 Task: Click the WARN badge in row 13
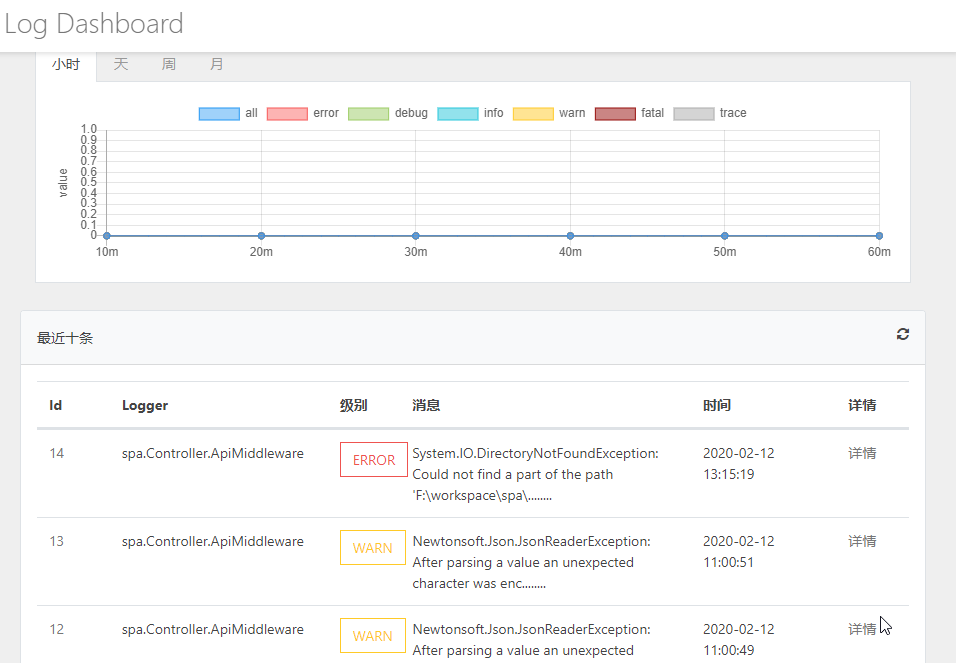tap(373, 548)
